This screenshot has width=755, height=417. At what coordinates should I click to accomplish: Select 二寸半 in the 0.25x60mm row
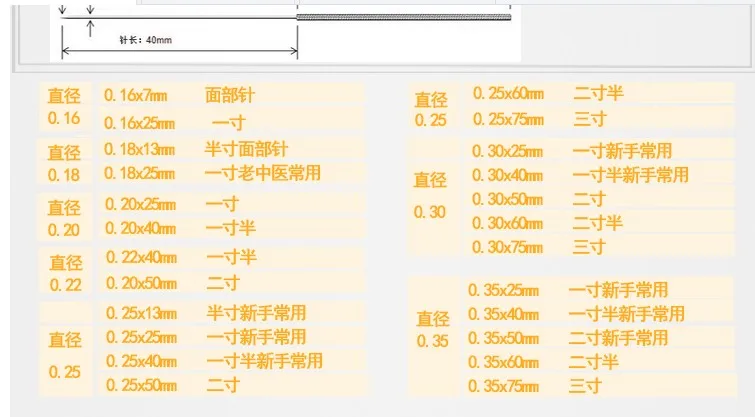click(599, 93)
